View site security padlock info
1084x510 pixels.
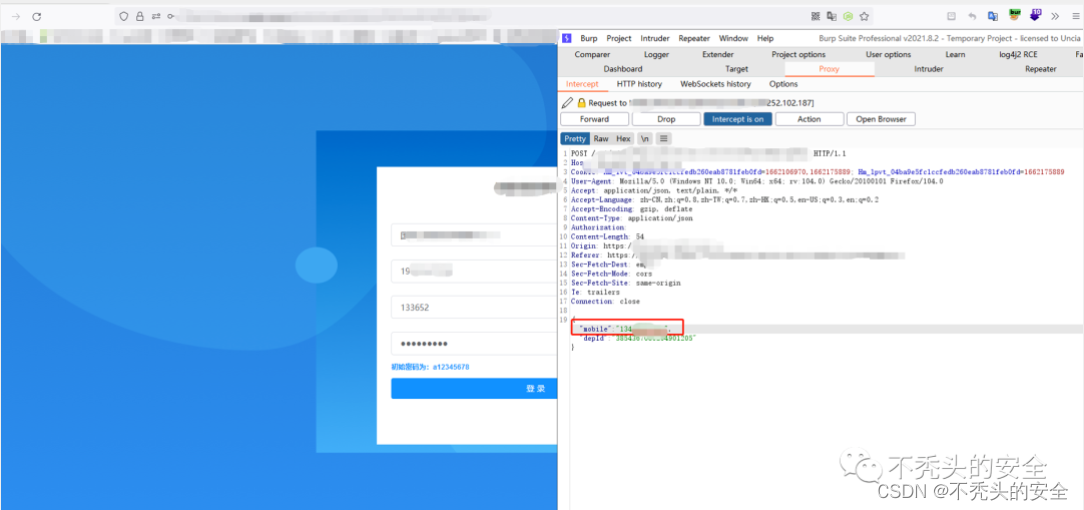point(140,16)
